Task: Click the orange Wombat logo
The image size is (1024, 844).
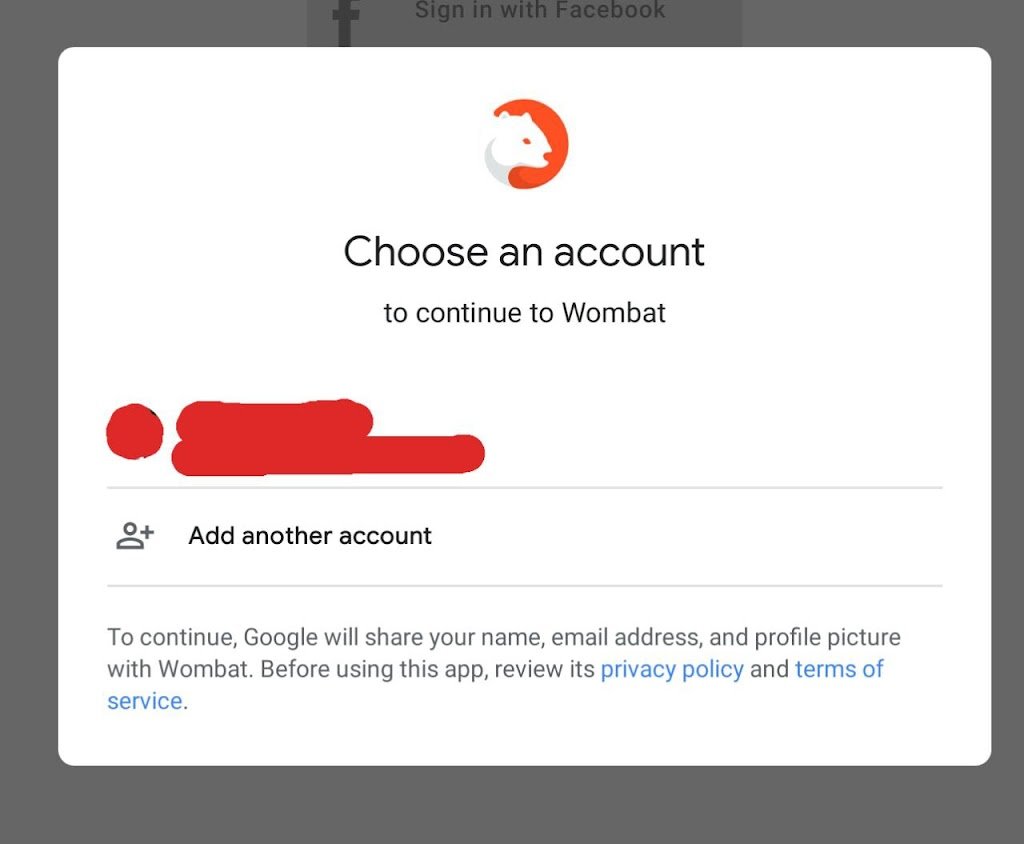Action: 526,144
